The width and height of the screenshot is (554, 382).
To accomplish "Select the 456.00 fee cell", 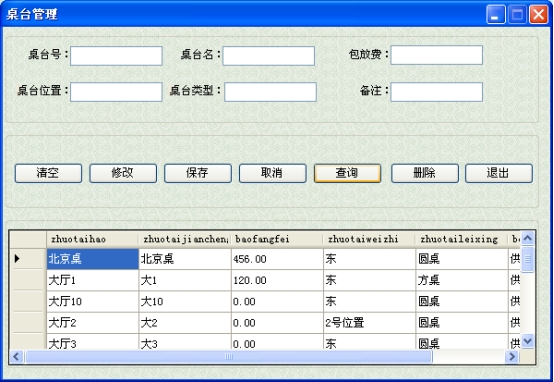I will [277, 259].
